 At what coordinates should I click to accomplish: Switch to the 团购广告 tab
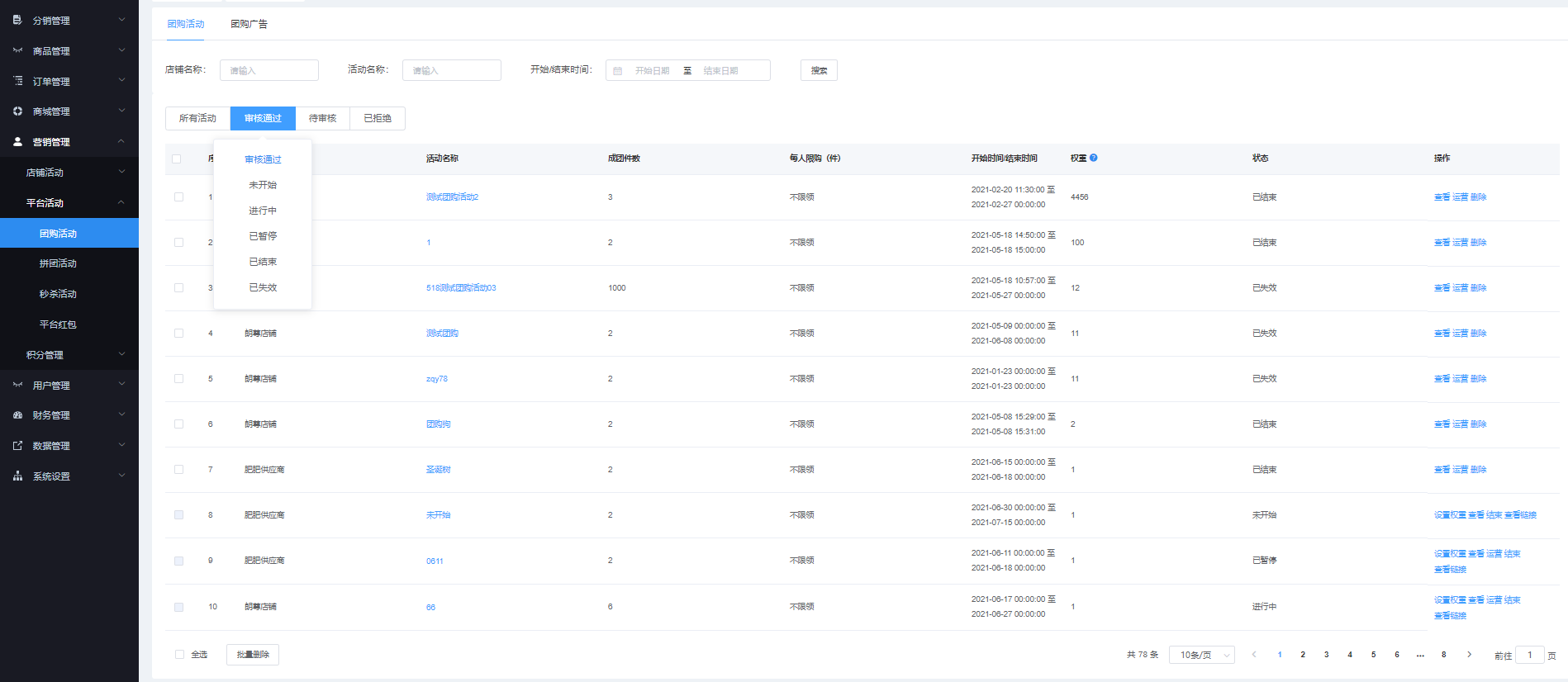[x=249, y=24]
